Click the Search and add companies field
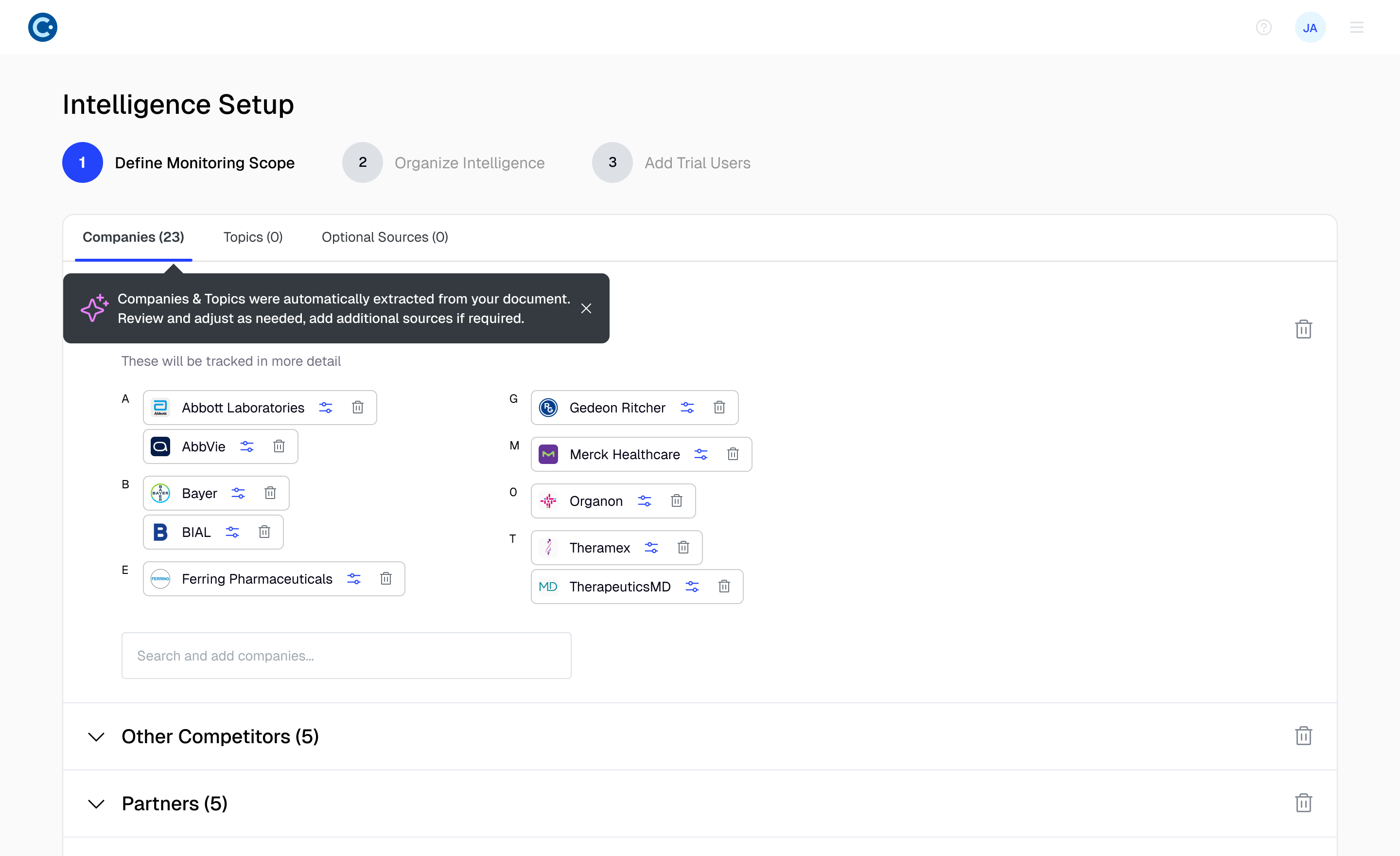Screen dimensions: 1400x856 click(x=347, y=655)
